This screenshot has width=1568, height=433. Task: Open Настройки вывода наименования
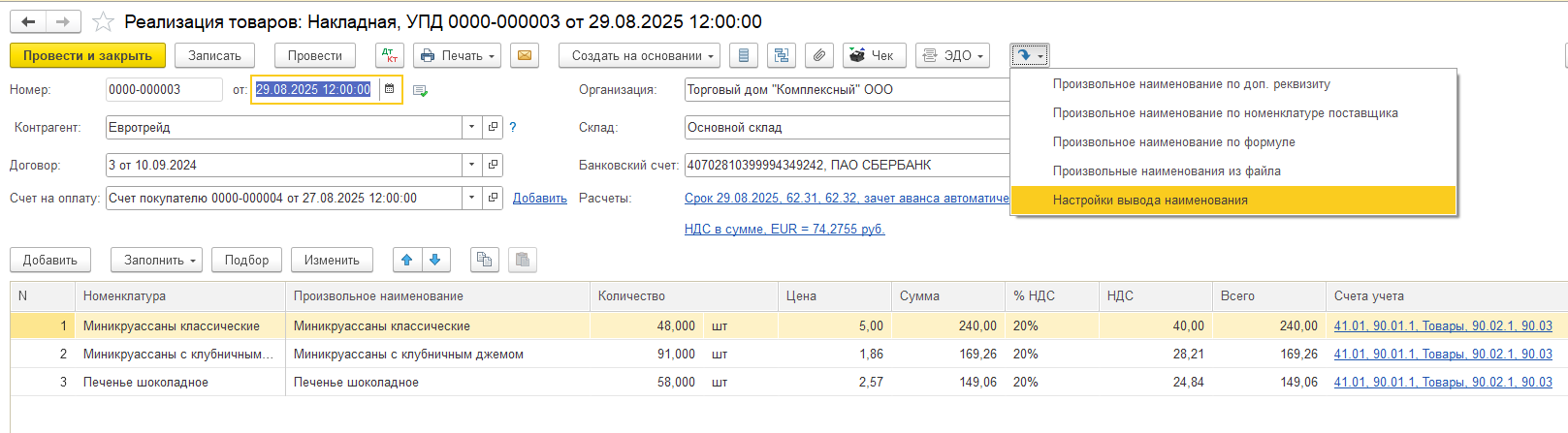(1233, 201)
